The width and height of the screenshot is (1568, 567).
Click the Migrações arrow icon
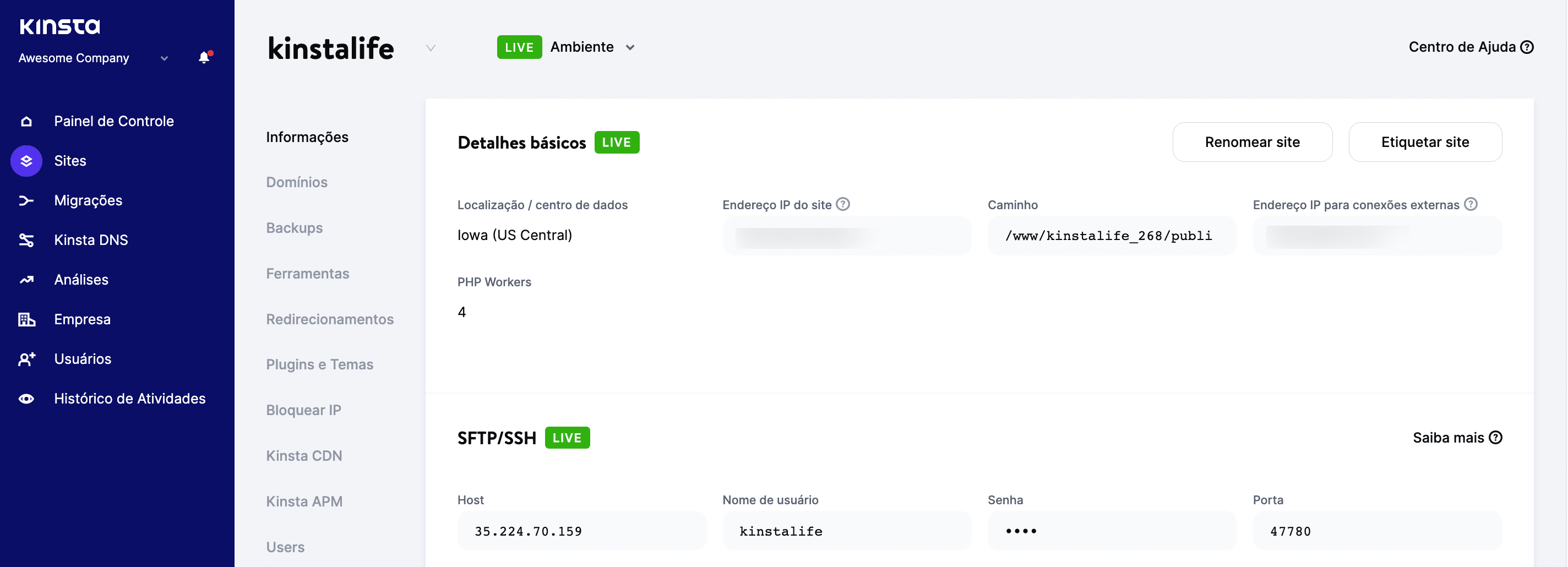[27, 200]
